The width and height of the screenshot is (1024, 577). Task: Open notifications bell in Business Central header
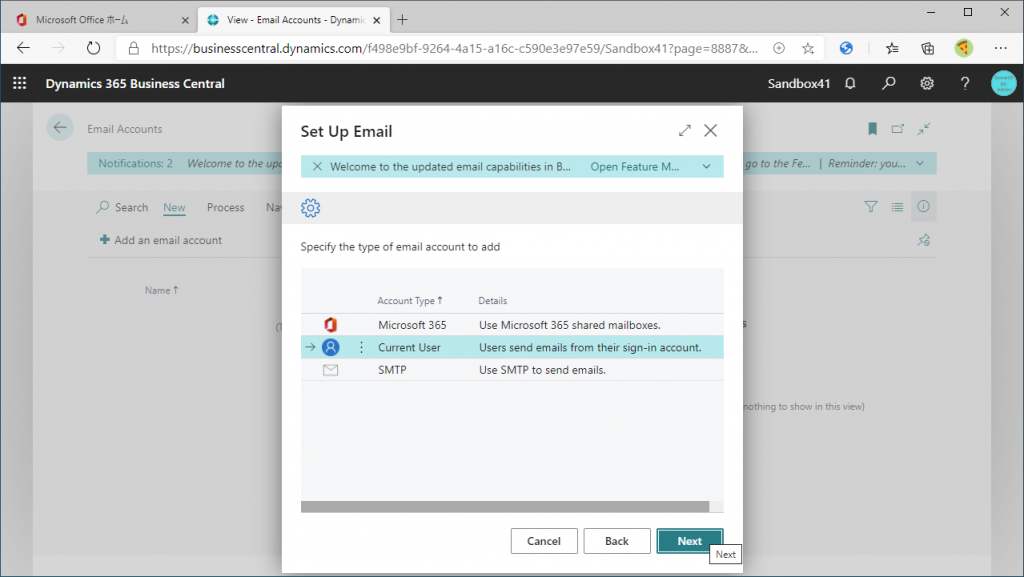(x=850, y=84)
